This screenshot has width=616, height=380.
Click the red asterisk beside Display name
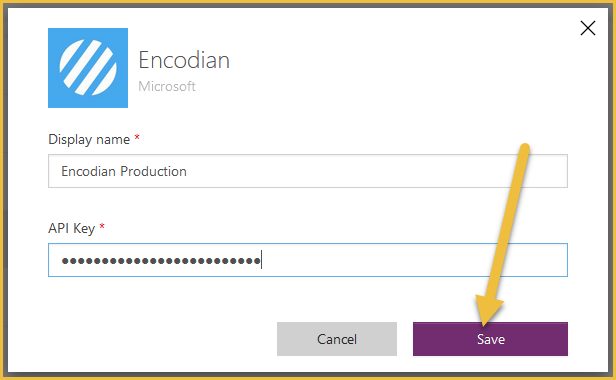pos(137,138)
